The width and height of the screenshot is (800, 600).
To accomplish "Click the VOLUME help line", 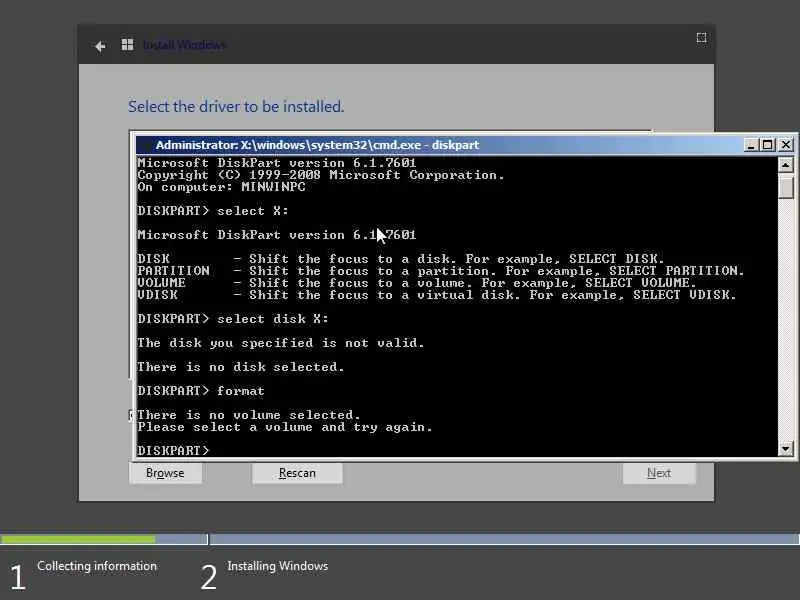I will 417,283.
